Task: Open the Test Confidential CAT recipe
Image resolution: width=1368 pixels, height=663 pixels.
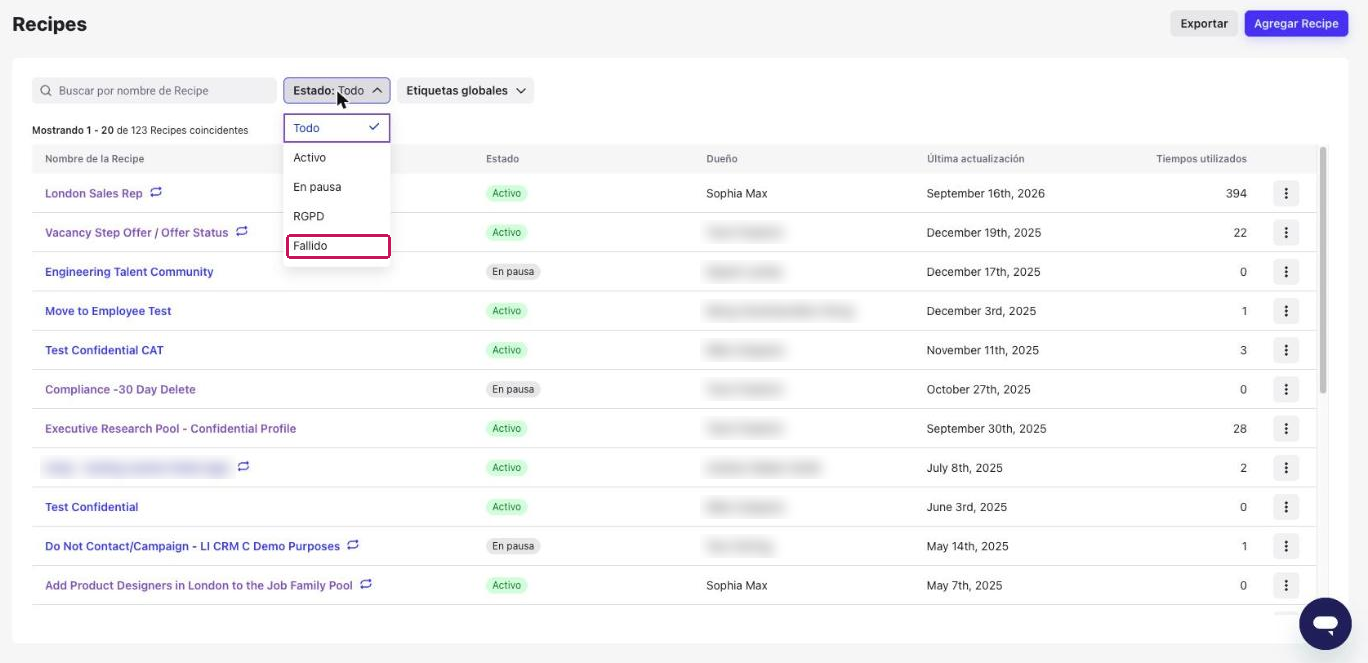Action: pos(104,350)
